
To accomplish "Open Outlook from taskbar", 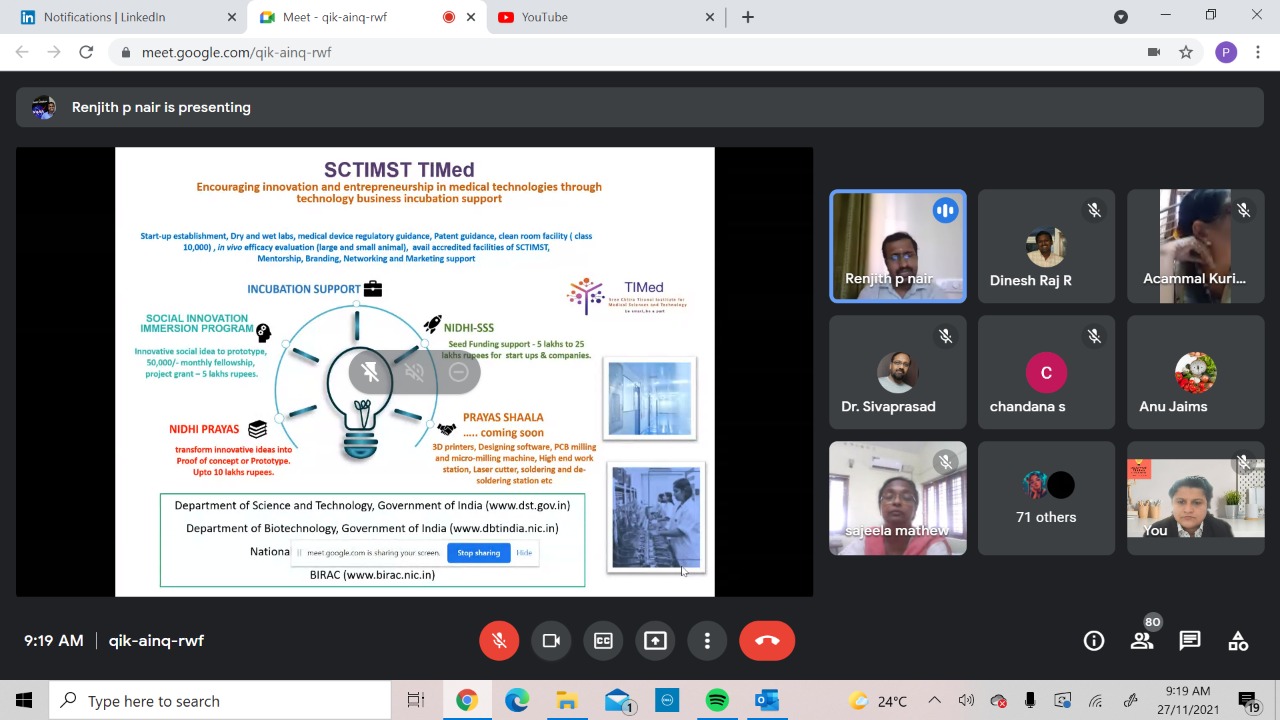I will click(x=767, y=701).
